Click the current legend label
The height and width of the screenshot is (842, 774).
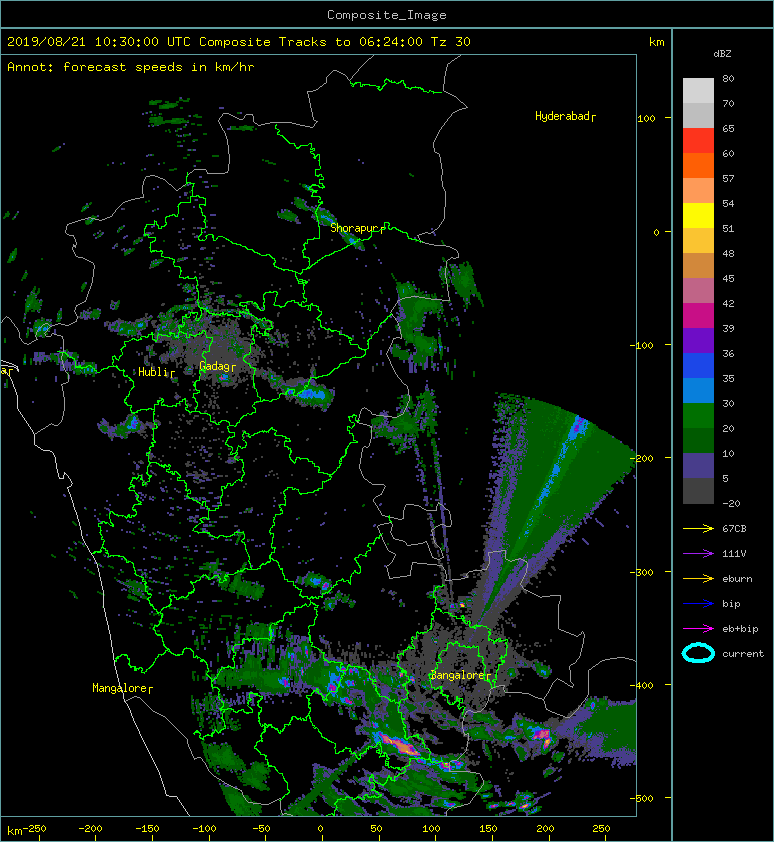[743, 654]
